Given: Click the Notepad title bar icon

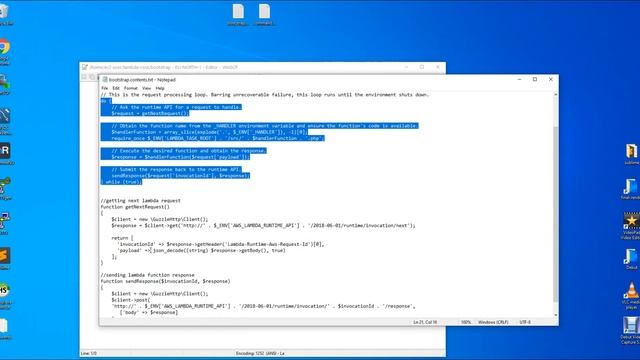Looking at the screenshot, I should click(105, 80).
